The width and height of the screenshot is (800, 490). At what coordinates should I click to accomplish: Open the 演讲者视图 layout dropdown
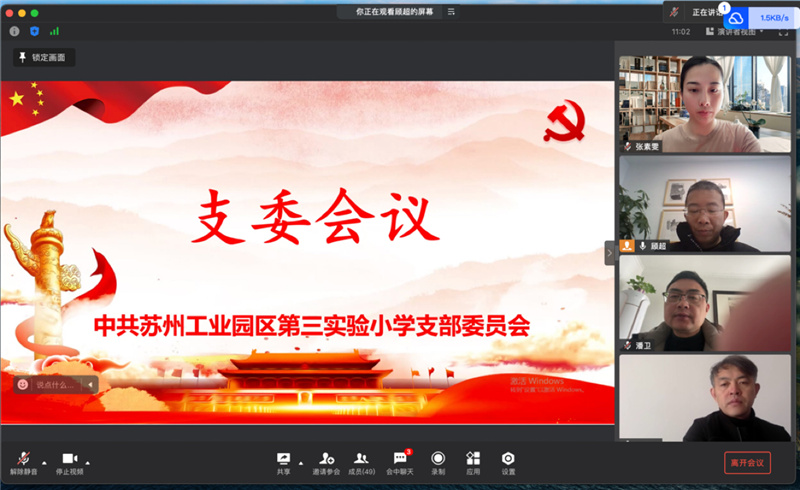(x=735, y=32)
